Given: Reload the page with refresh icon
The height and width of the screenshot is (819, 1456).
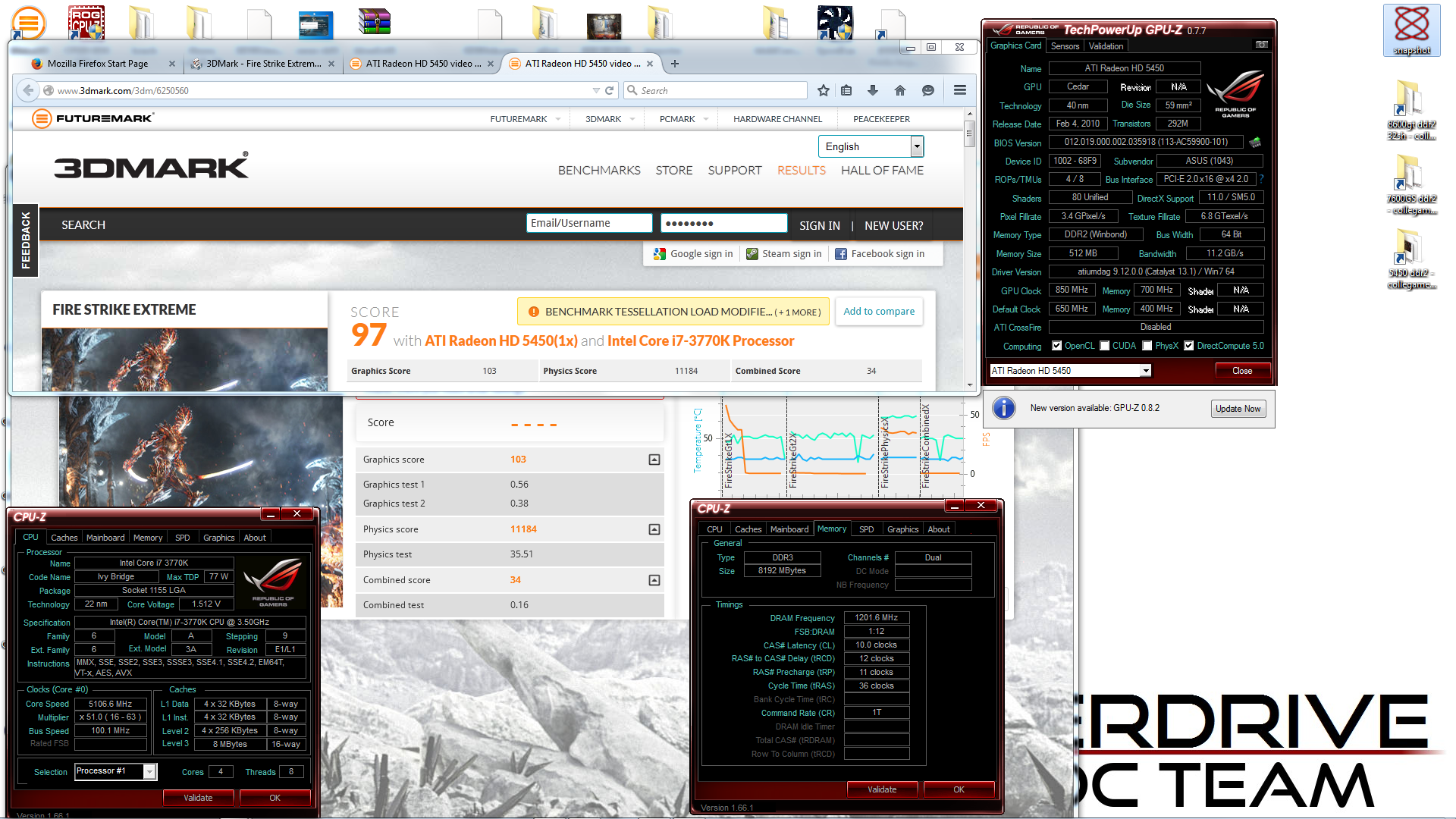Looking at the screenshot, I should pos(609,90).
